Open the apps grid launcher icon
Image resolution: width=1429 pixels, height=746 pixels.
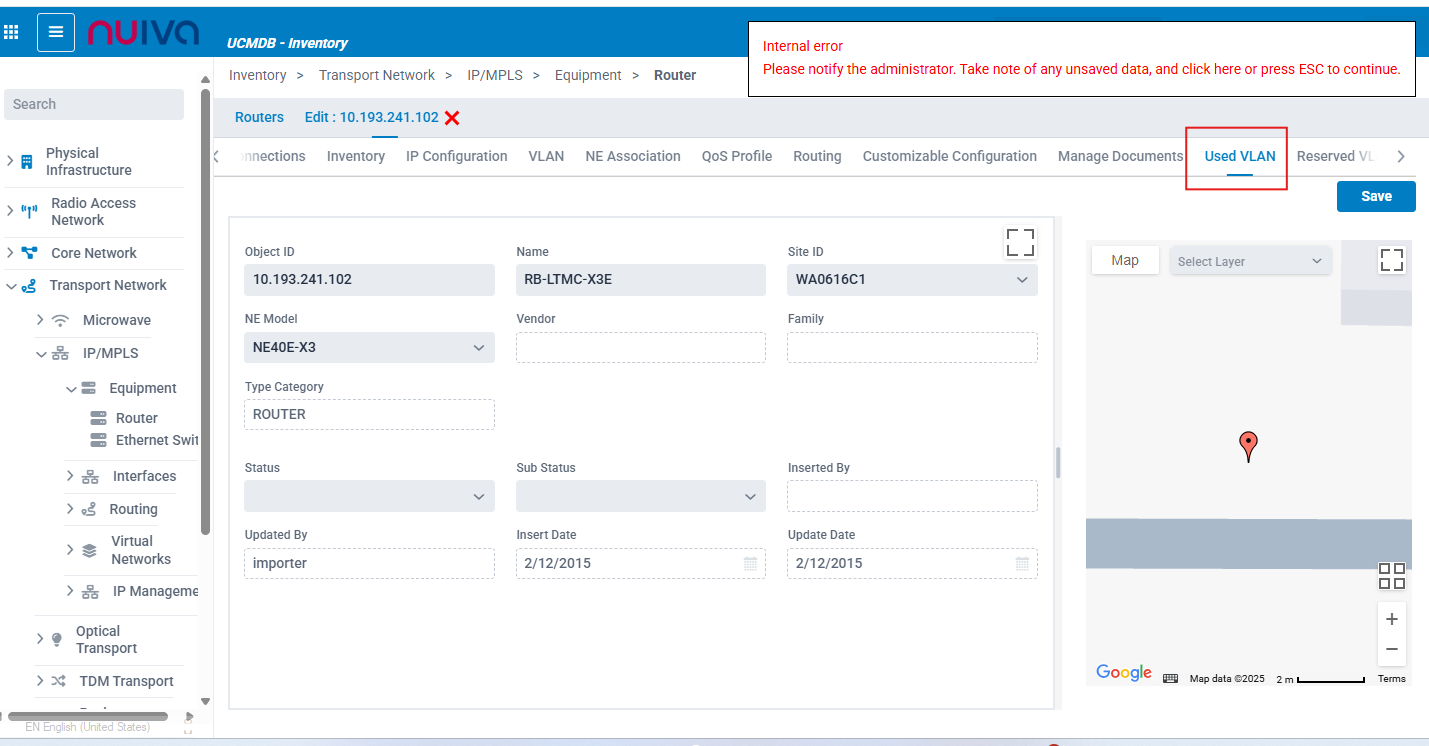[12, 32]
